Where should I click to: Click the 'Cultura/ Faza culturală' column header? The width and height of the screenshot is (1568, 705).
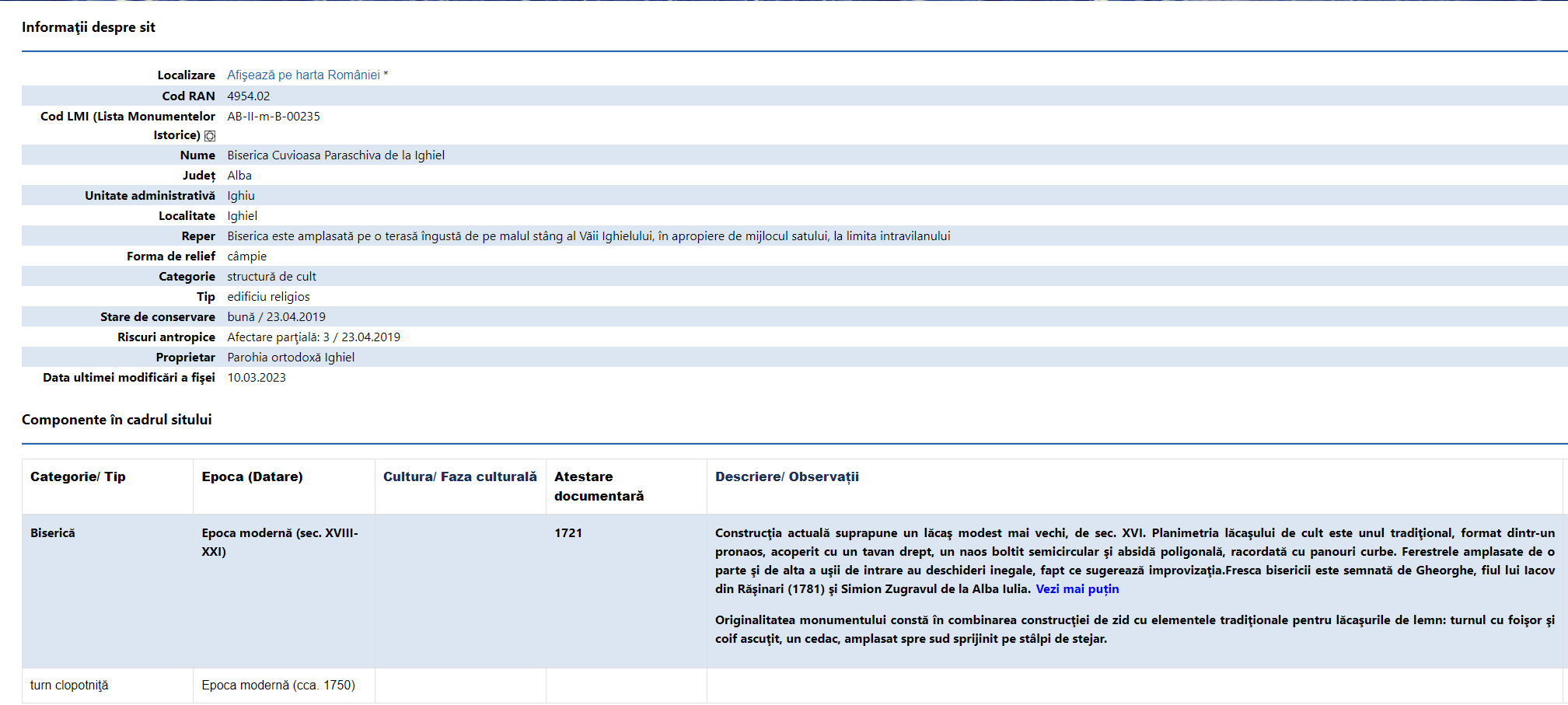click(459, 477)
